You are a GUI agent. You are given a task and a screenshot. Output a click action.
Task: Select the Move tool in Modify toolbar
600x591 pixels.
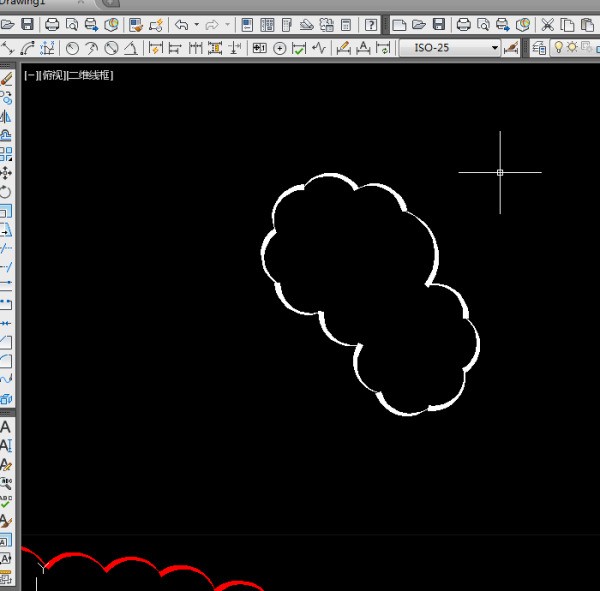(x=6, y=173)
